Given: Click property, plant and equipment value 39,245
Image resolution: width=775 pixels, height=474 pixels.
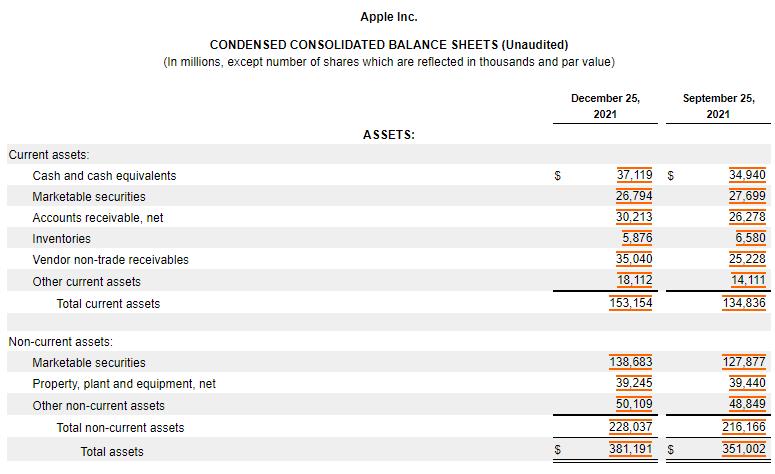Looking at the screenshot, I should coord(634,383).
